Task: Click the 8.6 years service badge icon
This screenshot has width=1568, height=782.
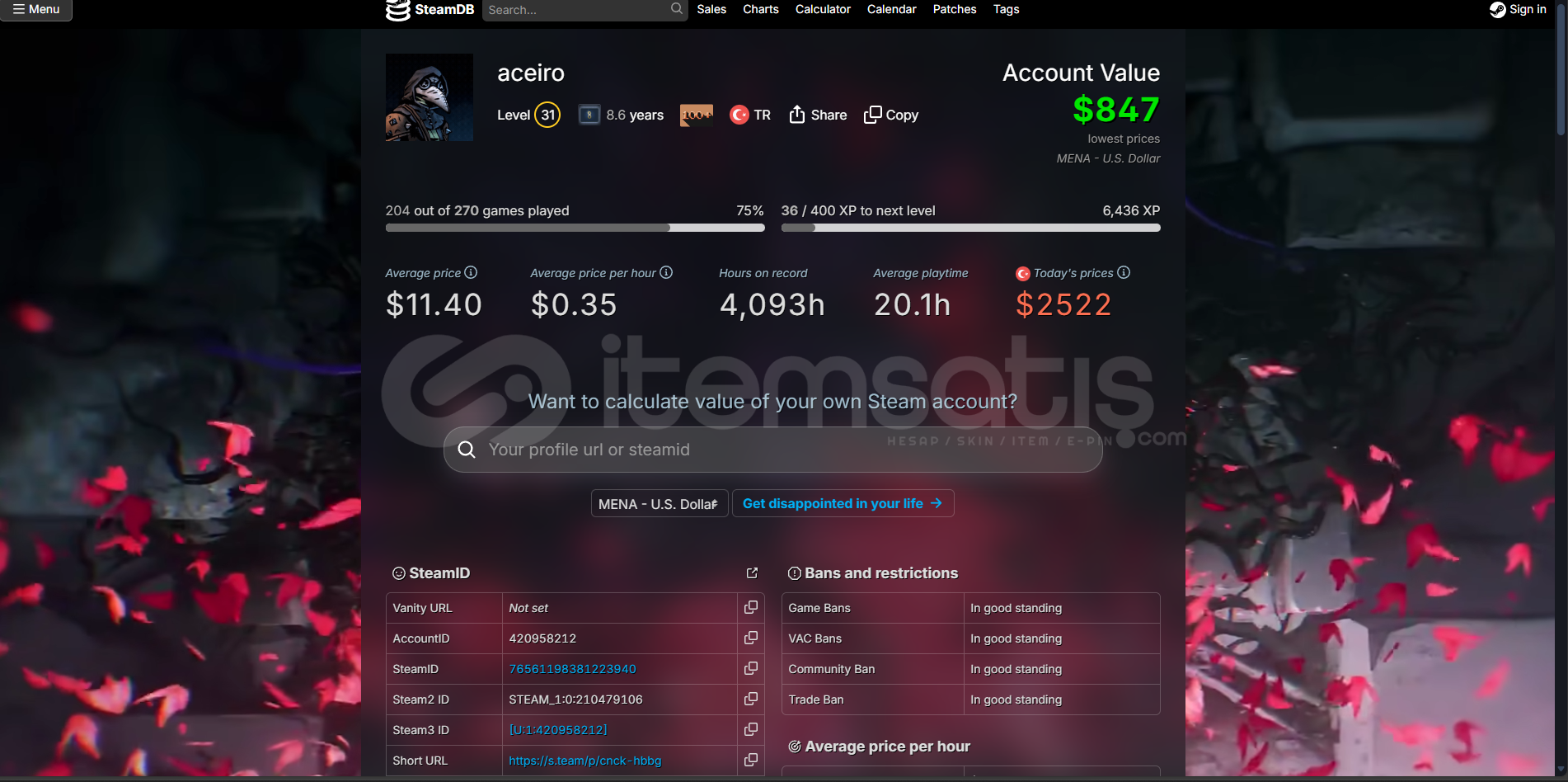Action: 589,115
